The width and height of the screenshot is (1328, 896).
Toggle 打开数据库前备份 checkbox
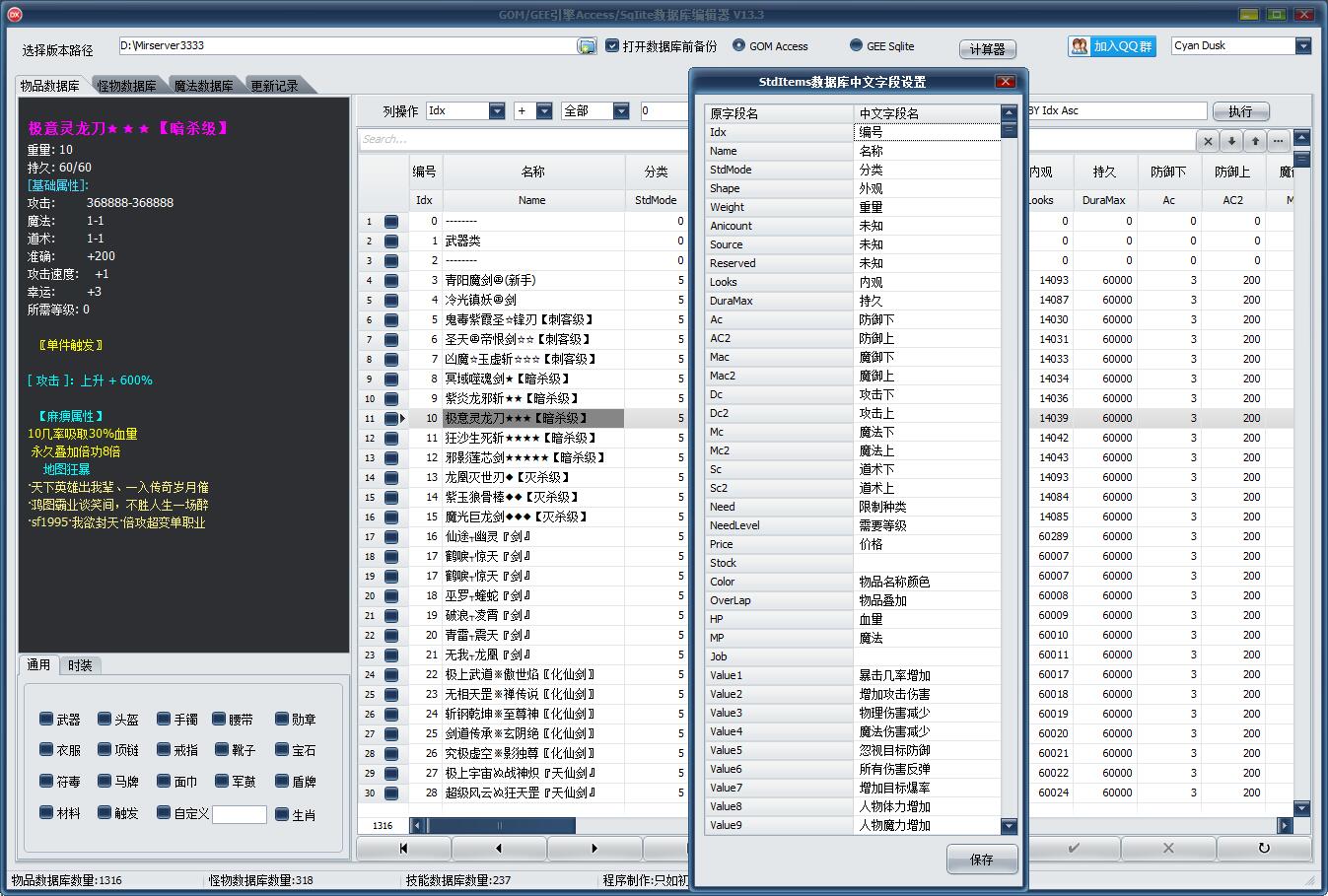pyautogui.click(x=612, y=45)
